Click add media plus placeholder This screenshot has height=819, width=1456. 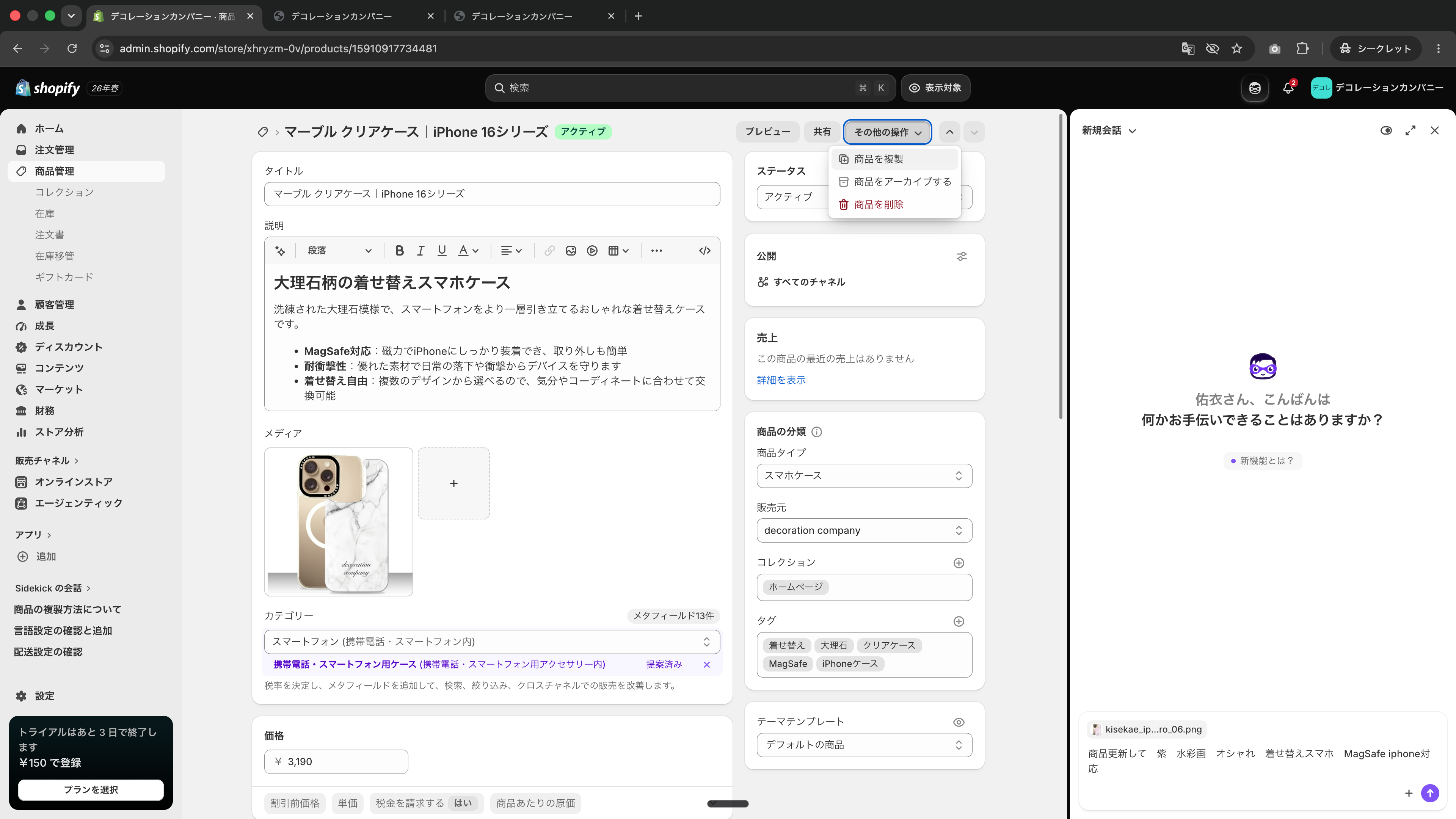(453, 483)
